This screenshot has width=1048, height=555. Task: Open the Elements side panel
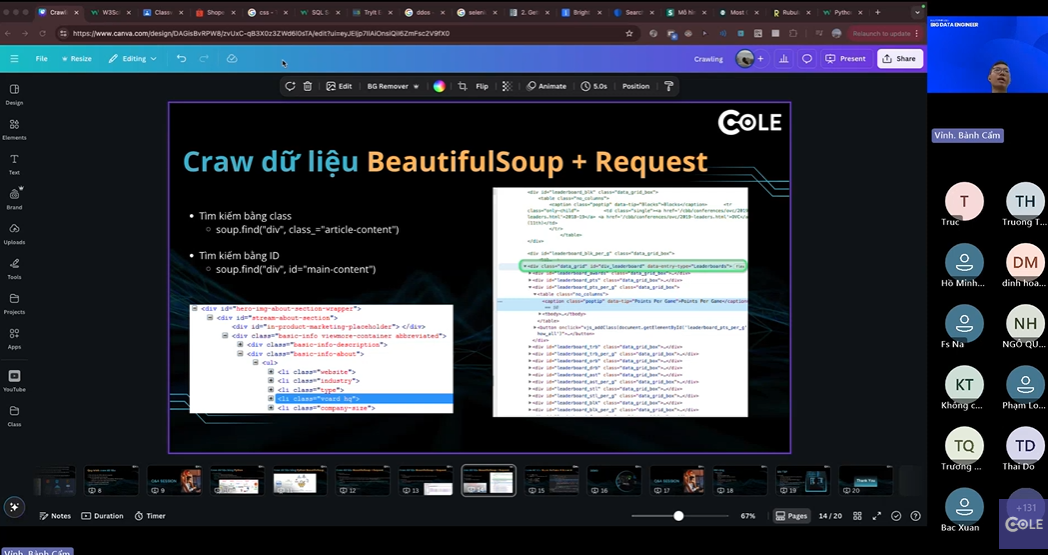[x=14, y=130]
